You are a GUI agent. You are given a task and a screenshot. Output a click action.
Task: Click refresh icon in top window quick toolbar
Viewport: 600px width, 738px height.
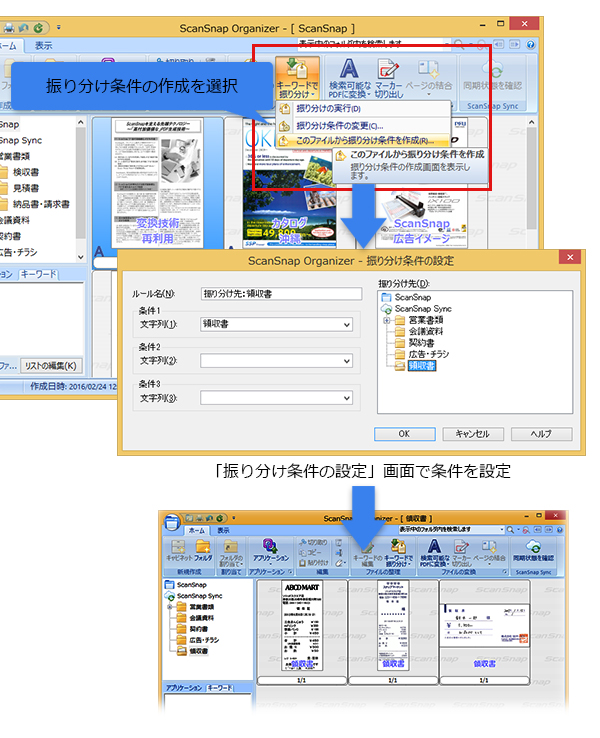click(38, 28)
